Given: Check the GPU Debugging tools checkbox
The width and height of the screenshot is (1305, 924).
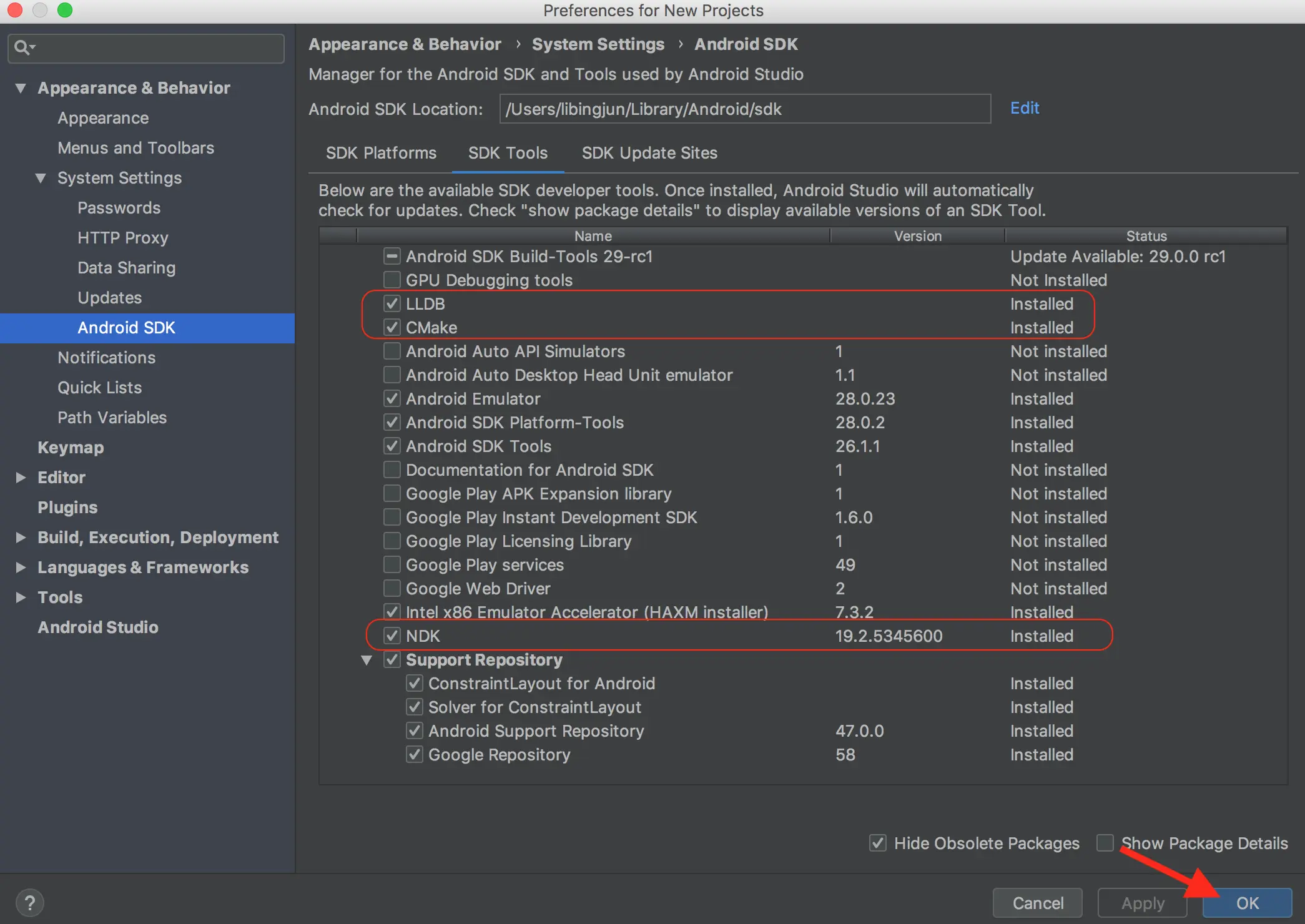Looking at the screenshot, I should pyautogui.click(x=391, y=280).
